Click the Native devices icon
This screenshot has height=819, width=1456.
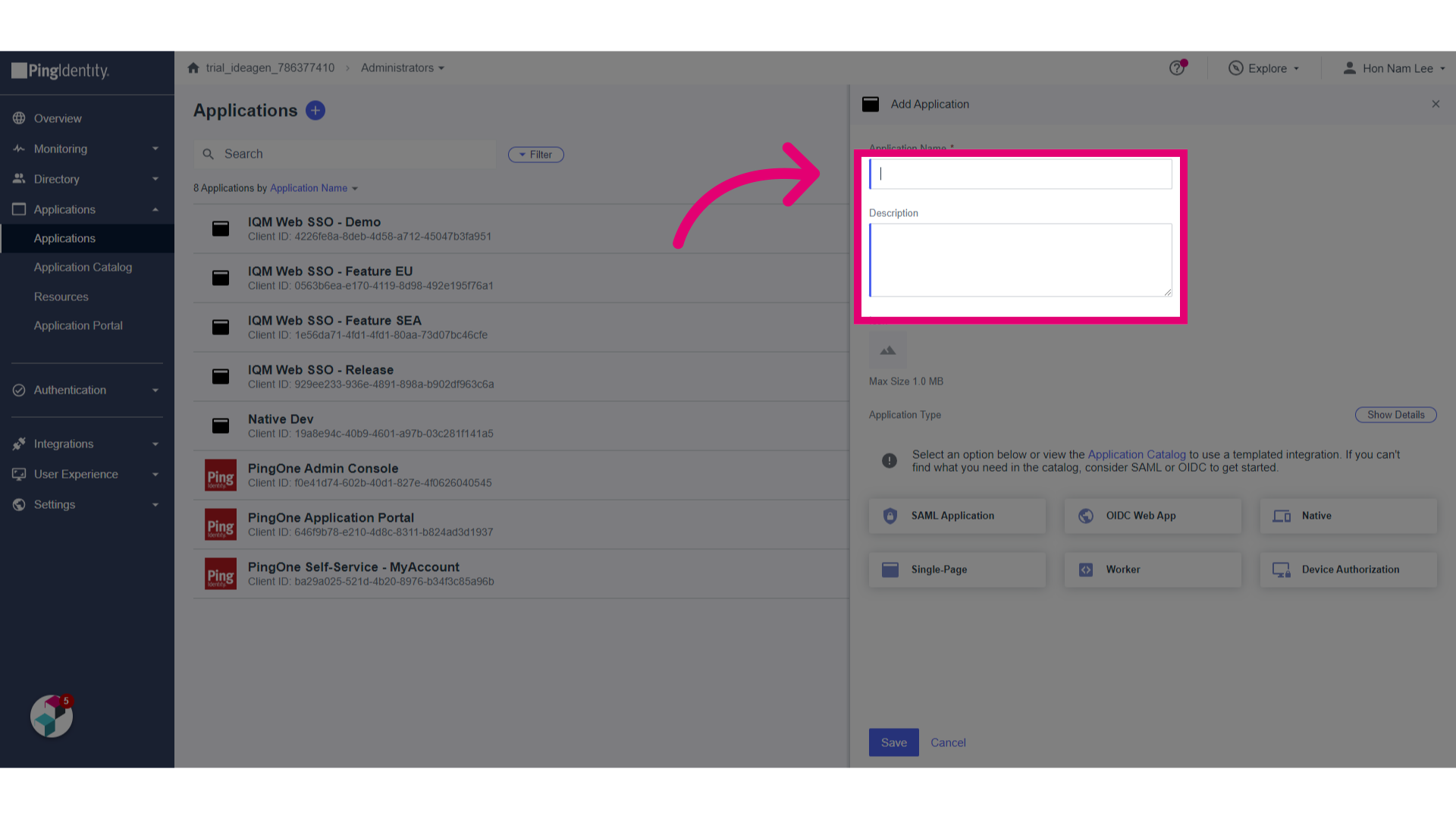click(x=1282, y=516)
